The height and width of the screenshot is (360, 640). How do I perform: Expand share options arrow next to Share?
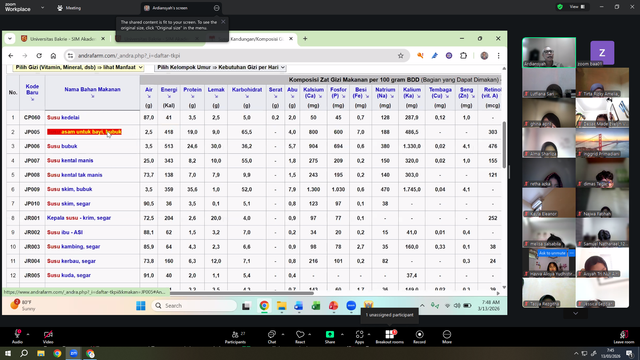pyautogui.click(x=342, y=334)
